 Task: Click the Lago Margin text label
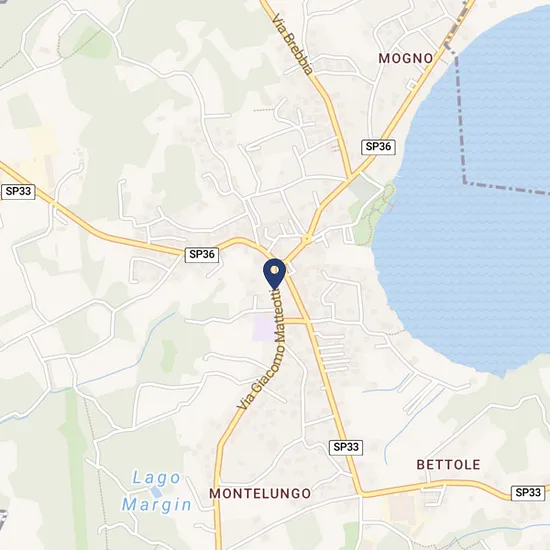coord(156,491)
